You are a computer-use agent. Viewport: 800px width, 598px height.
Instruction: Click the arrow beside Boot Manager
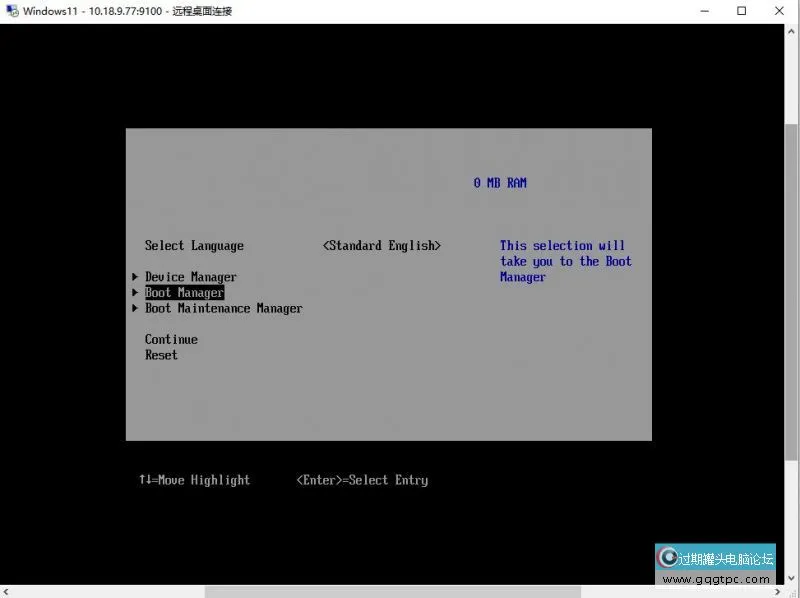click(x=135, y=293)
